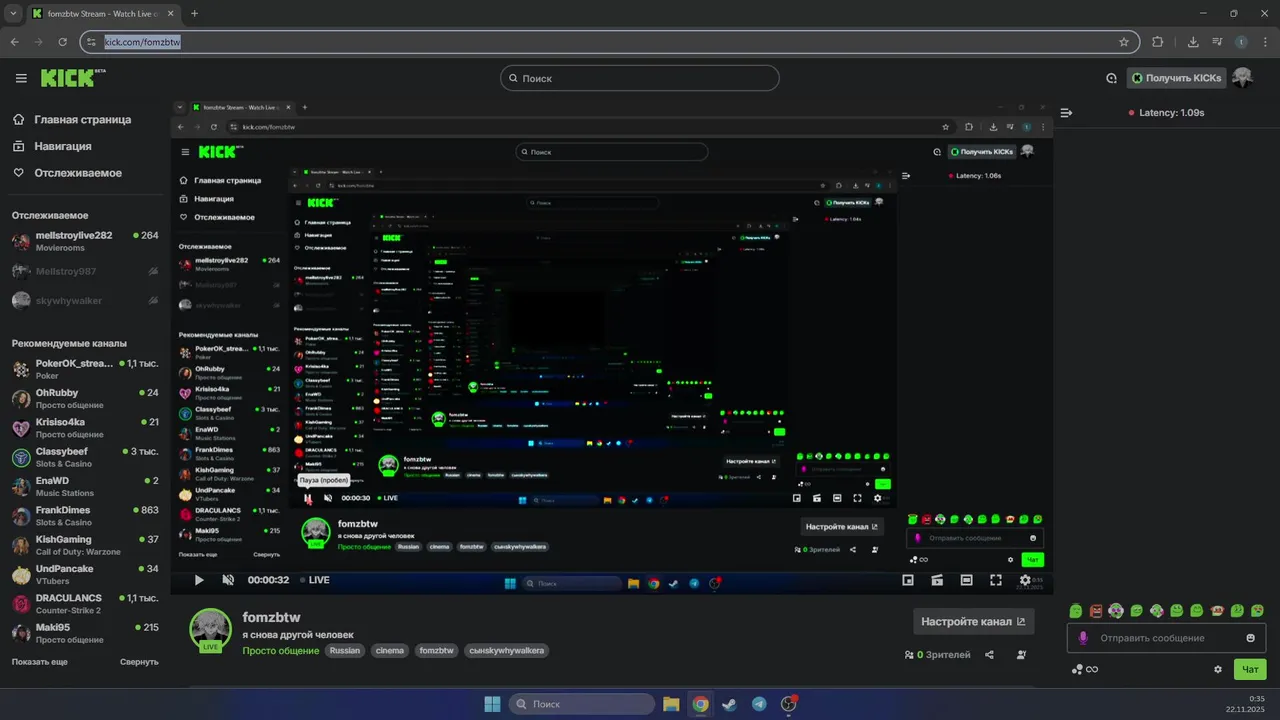Open KishGaming Call of Duty channel
Viewport: 1280px width, 720px height.
click(x=84, y=545)
